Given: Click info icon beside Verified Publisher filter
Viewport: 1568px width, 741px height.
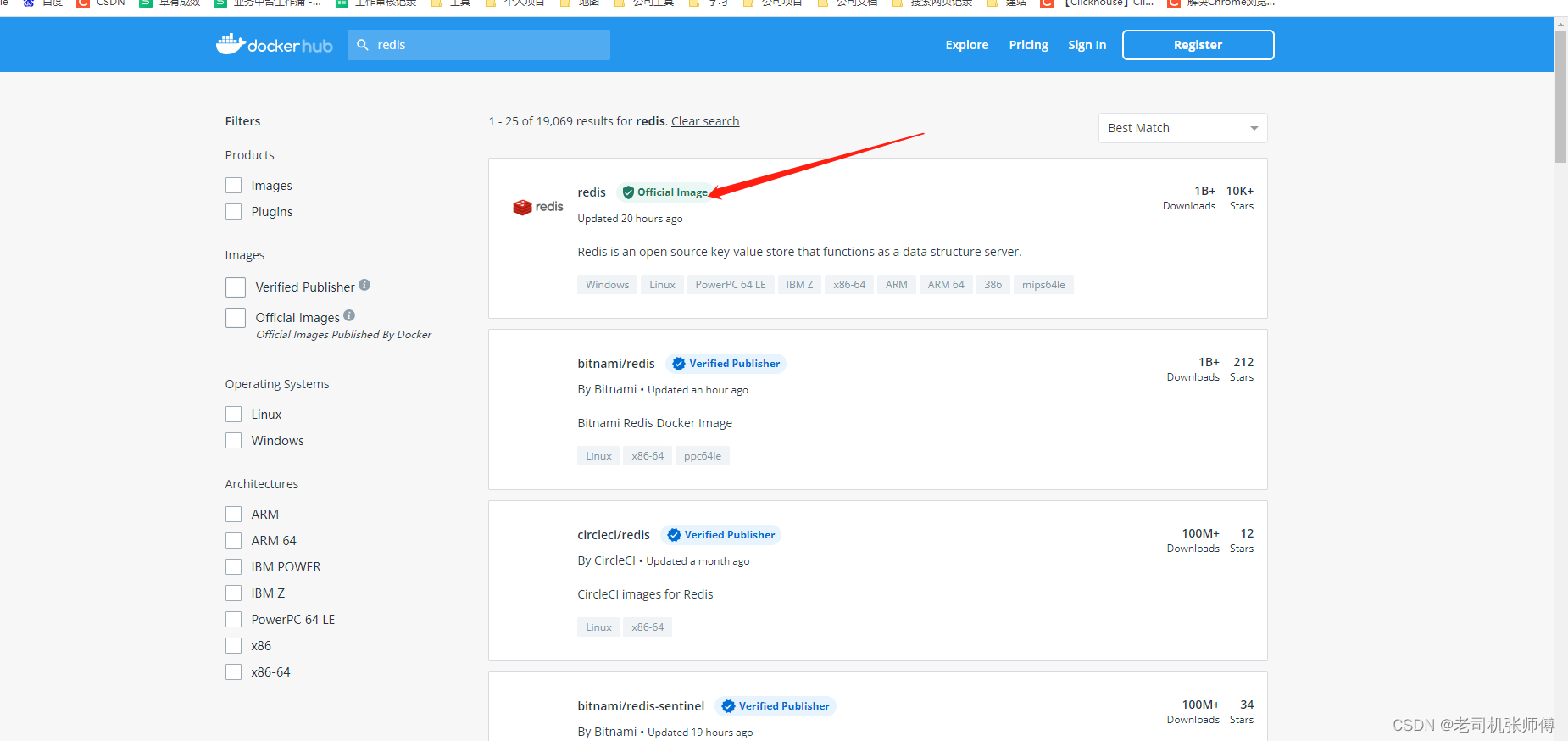Looking at the screenshot, I should click(x=364, y=285).
